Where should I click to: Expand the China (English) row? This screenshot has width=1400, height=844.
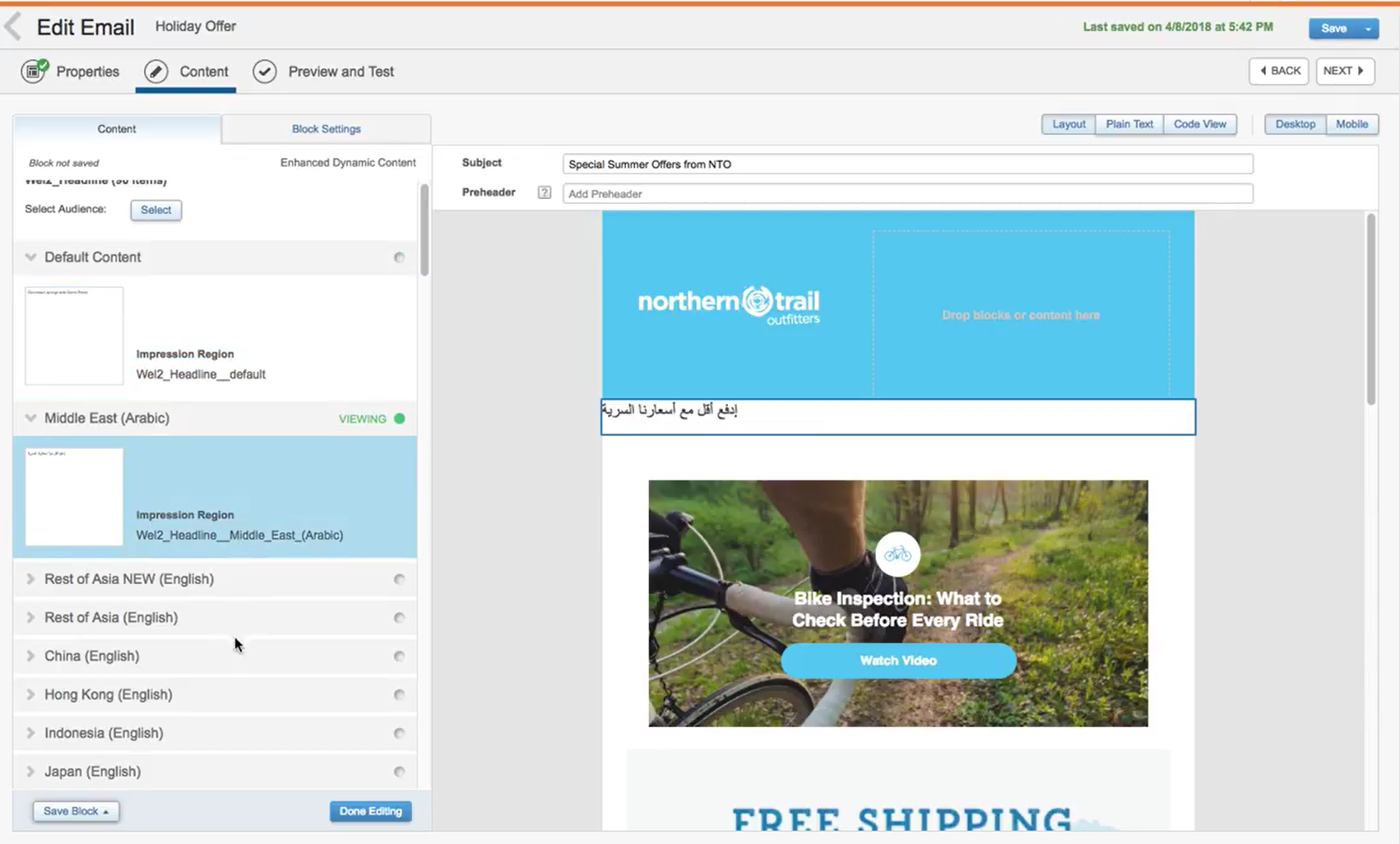[30, 656]
